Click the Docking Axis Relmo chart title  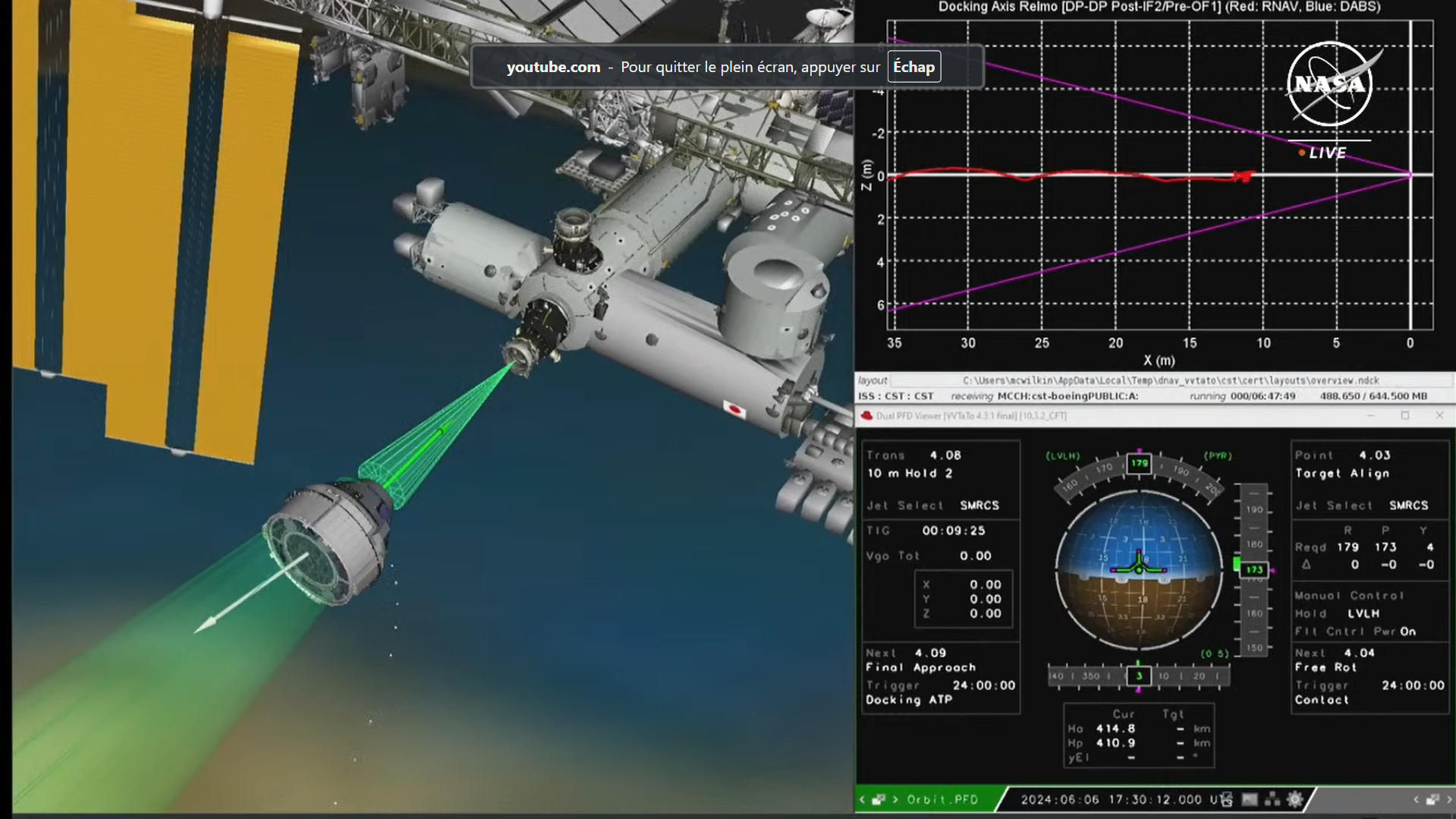[1159, 7]
